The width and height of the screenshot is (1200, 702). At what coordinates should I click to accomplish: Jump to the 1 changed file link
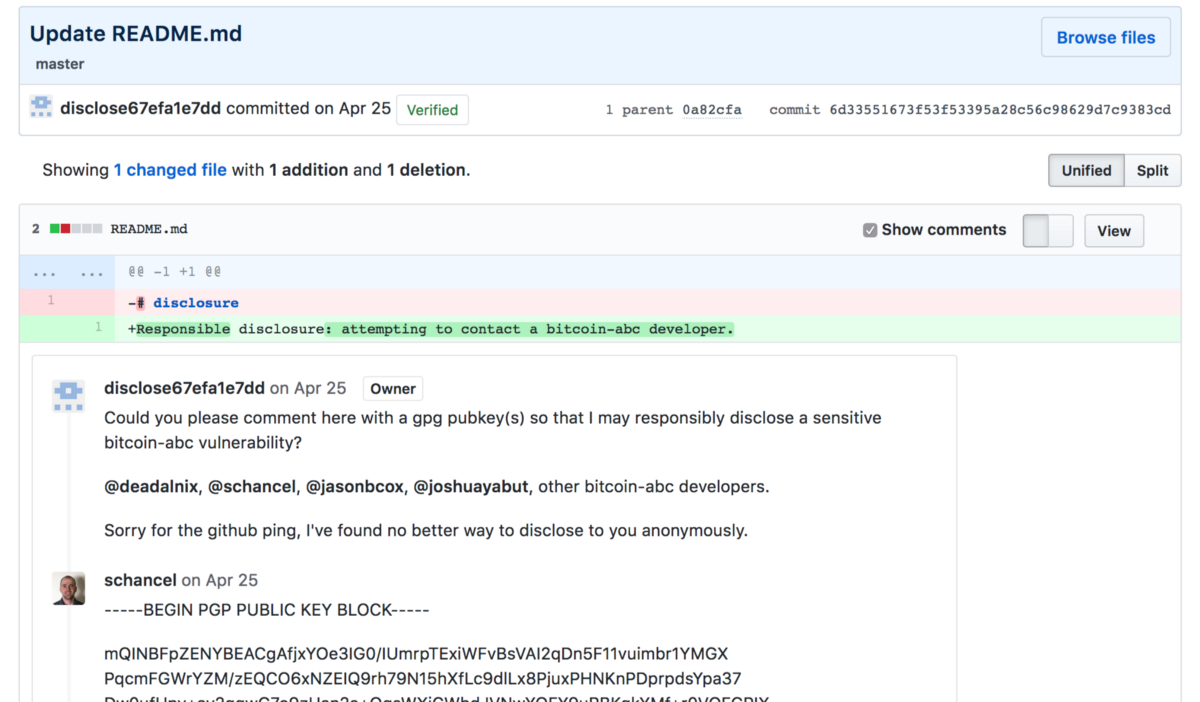(170, 170)
